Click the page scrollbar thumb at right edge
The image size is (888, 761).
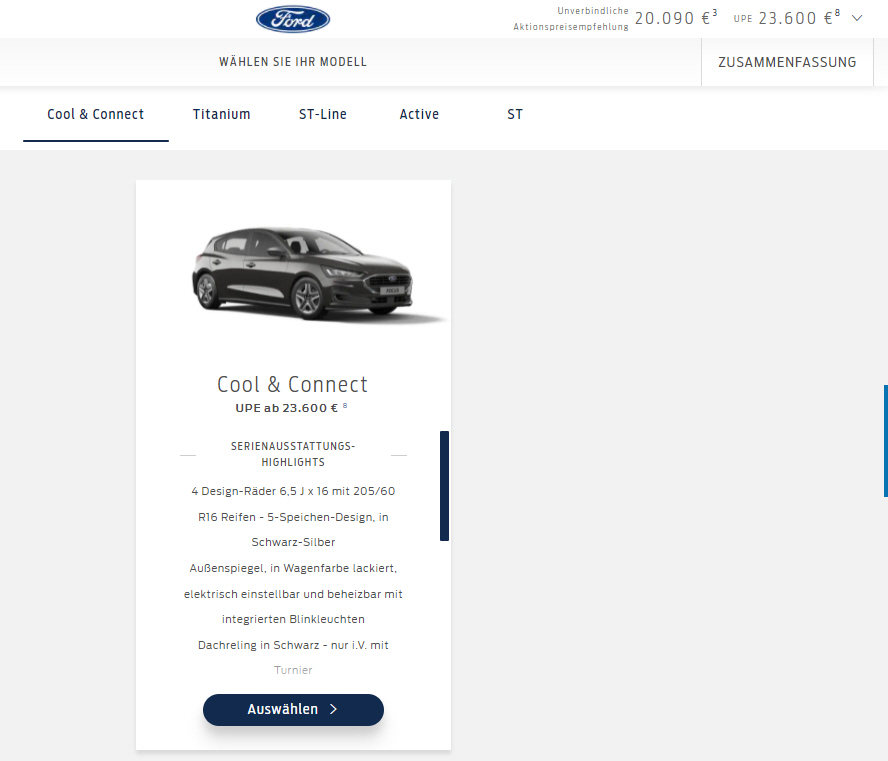pos(886,441)
